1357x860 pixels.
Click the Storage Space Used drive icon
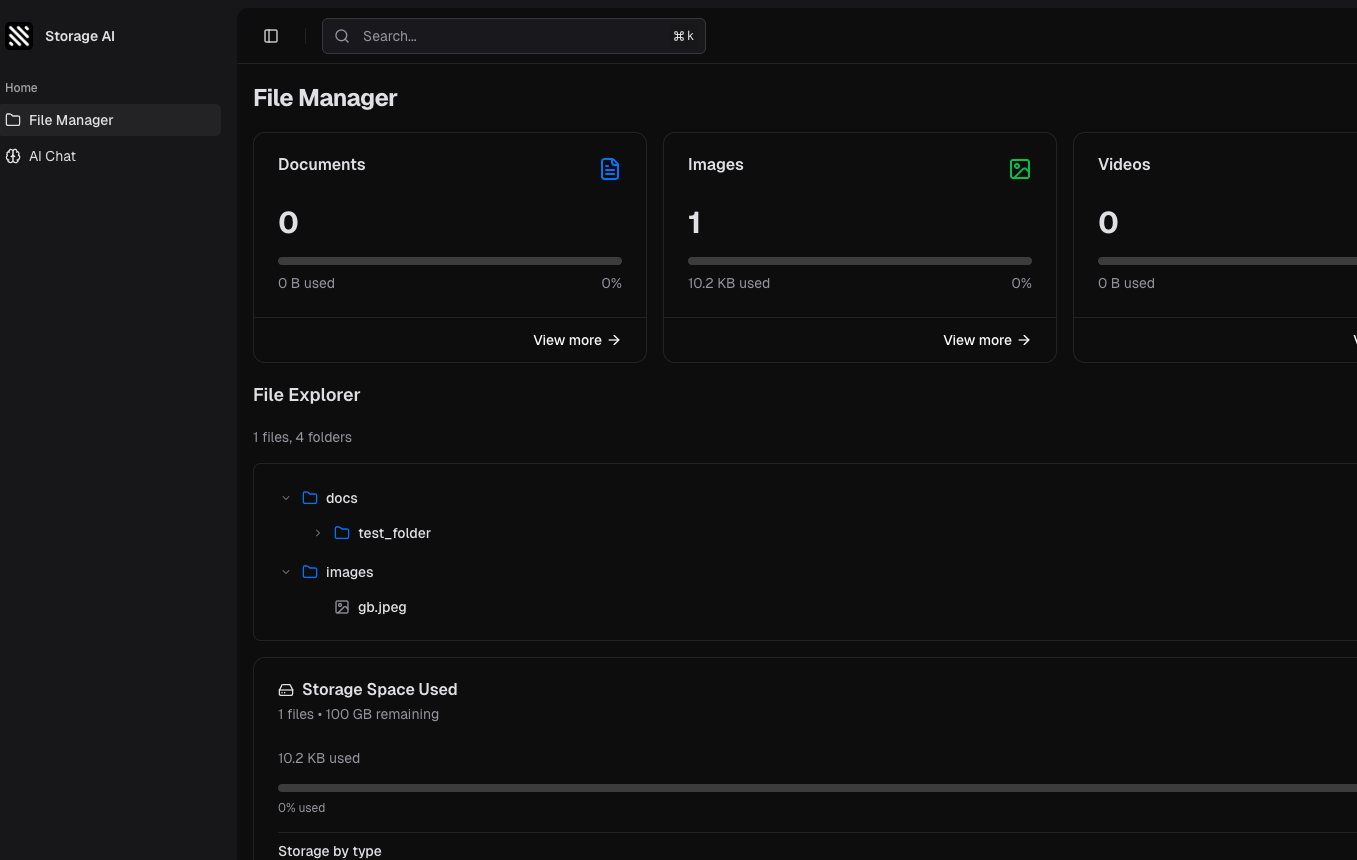286,690
